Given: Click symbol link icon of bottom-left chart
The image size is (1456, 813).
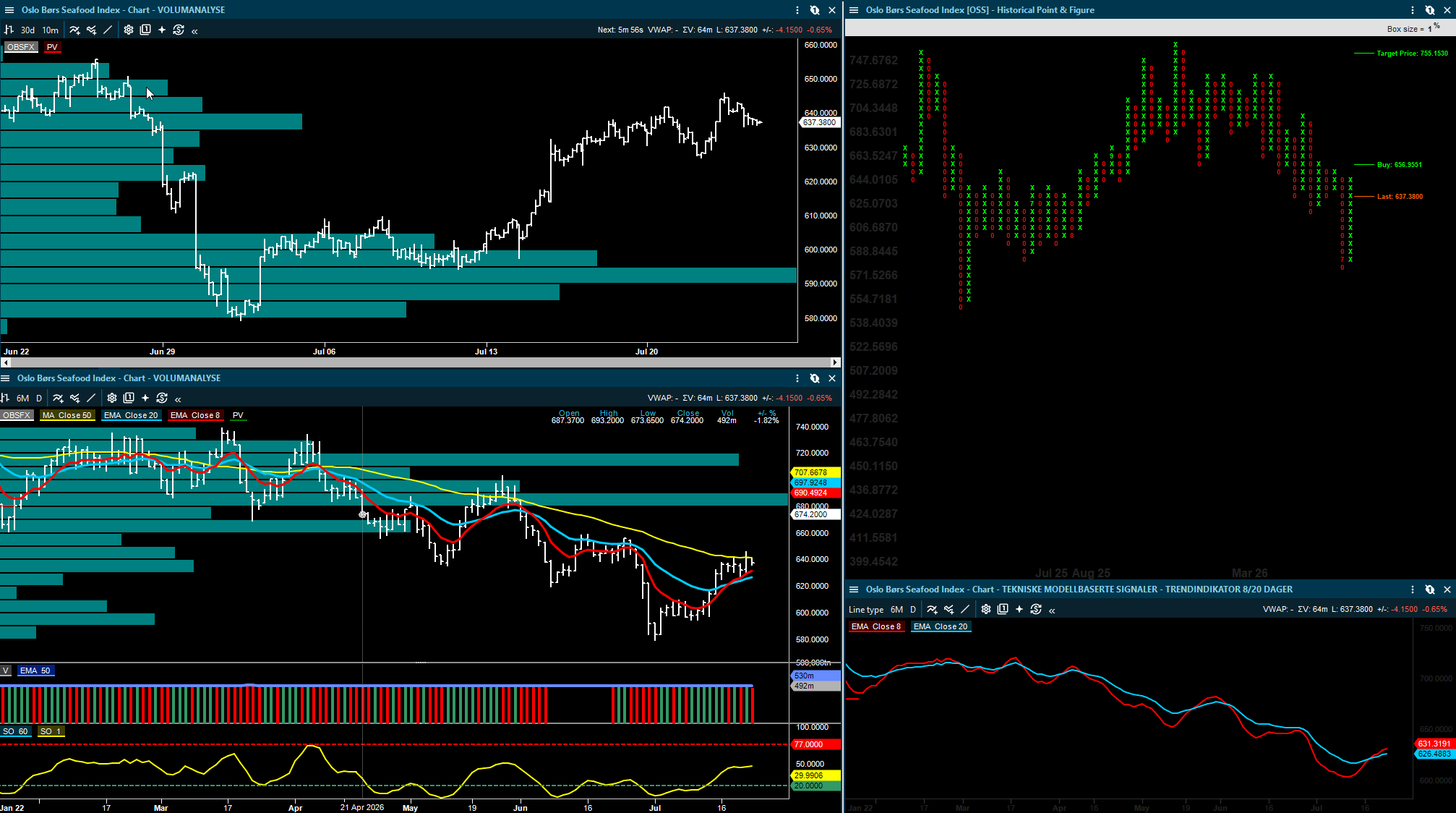Looking at the screenshot, I should tap(815, 378).
